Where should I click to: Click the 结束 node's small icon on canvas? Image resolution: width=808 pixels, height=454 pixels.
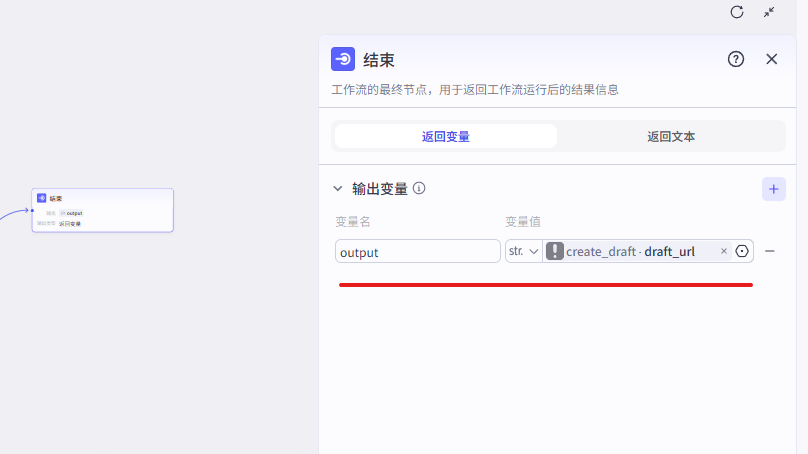click(42, 198)
